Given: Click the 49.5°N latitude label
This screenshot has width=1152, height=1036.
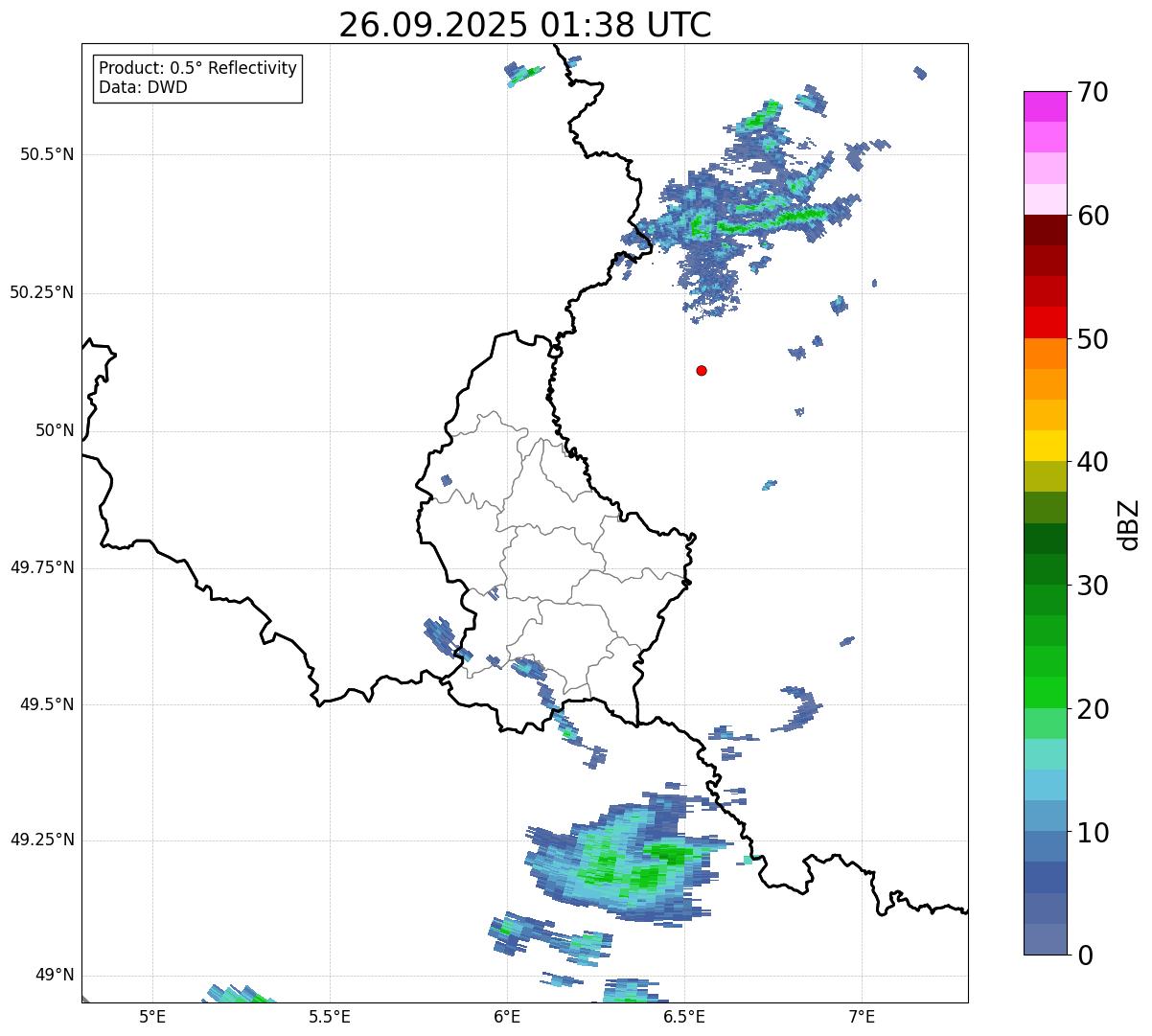Looking at the screenshot, I should [x=47, y=704].
